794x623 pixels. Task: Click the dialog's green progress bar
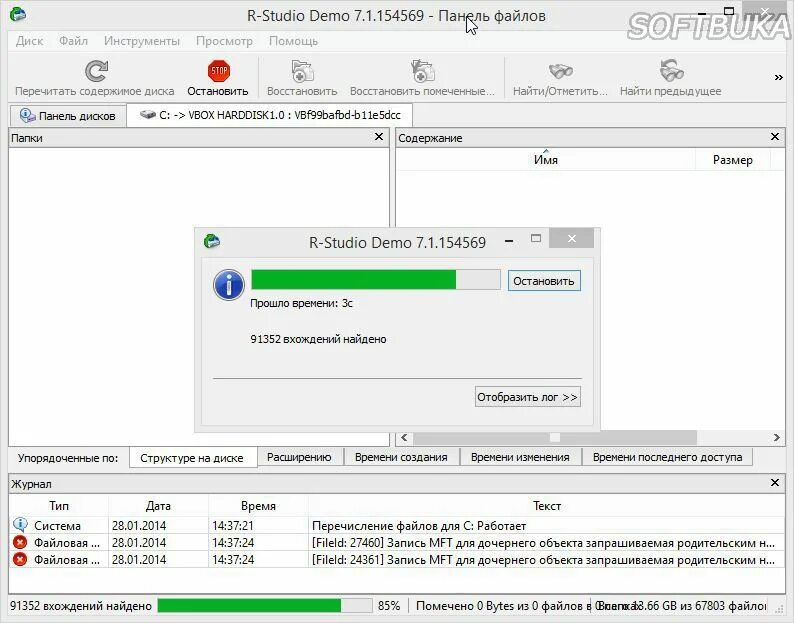(x=376, y=280)
